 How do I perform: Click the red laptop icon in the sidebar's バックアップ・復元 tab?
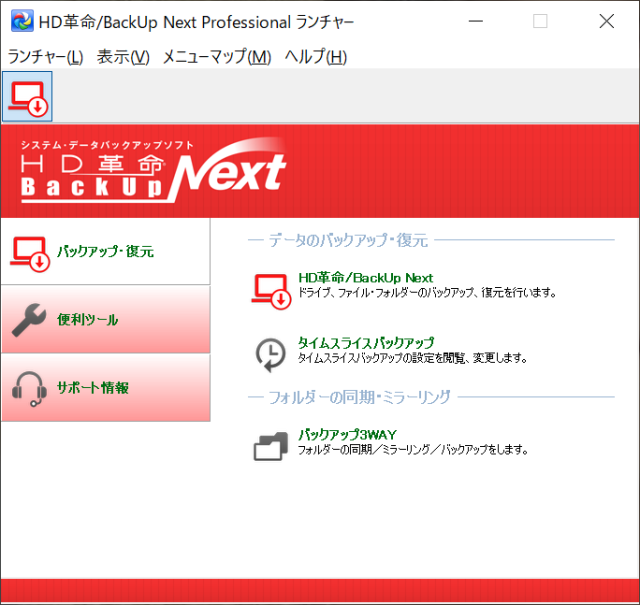pos(30,254)
